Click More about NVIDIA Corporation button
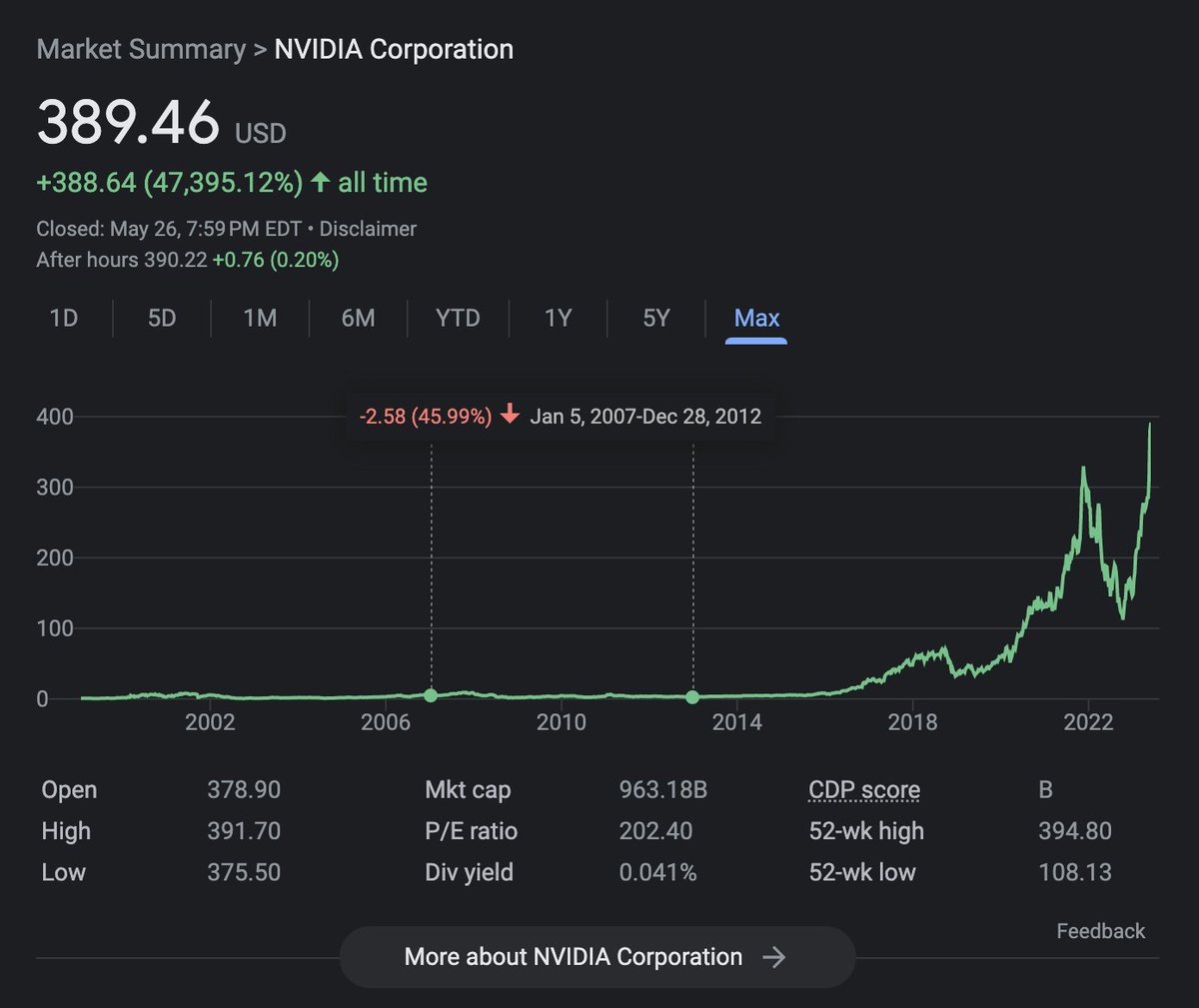The height and width of the screenshot is (1008, 1199). point(598,957)
